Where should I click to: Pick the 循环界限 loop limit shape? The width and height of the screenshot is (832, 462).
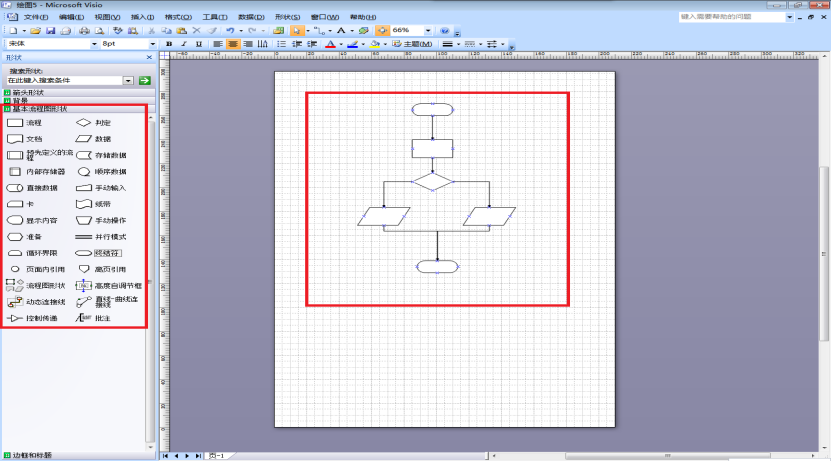[x=32, y=254]
